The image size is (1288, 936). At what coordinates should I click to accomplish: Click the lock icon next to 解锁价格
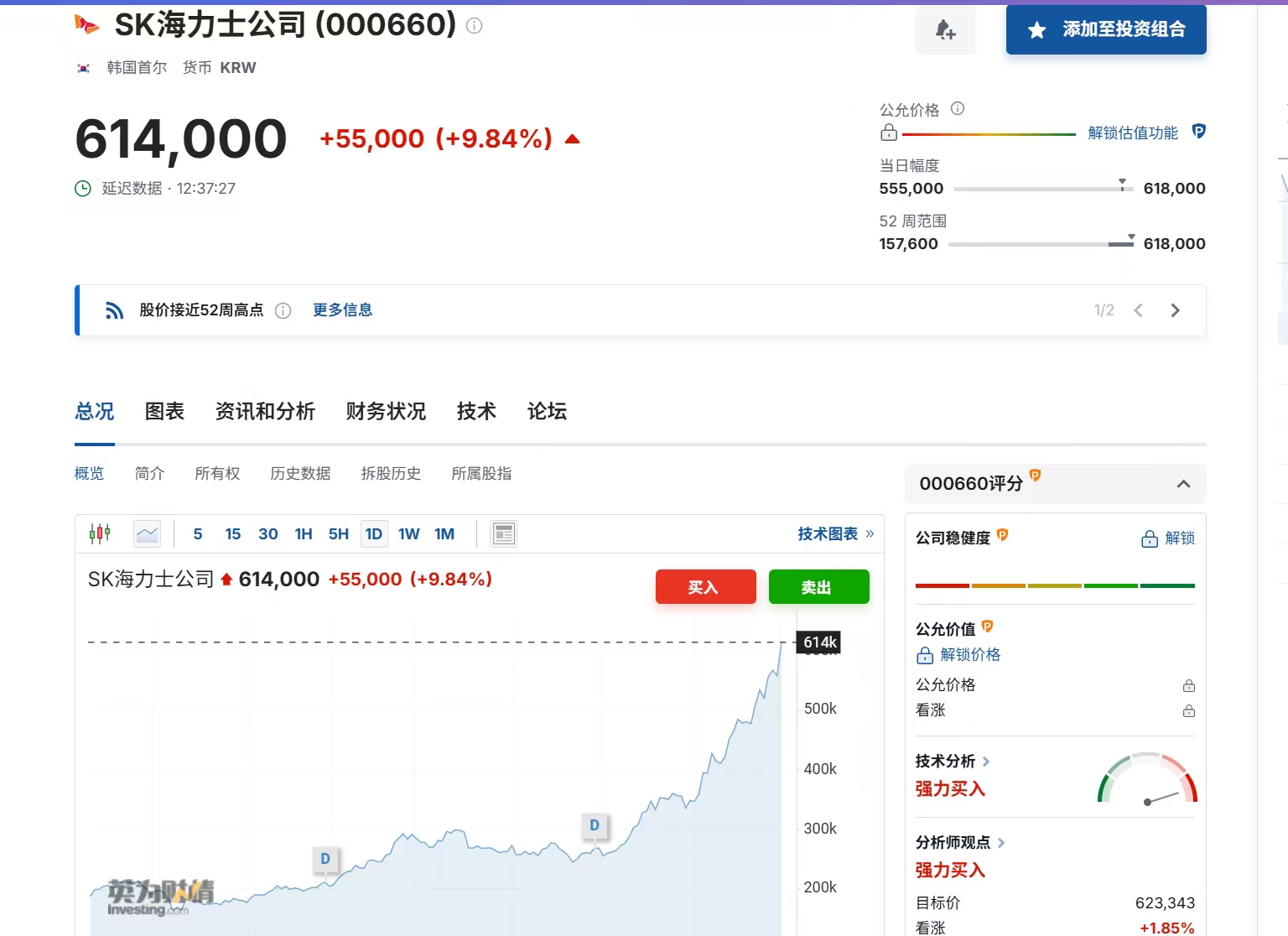(x=925, y=655)
